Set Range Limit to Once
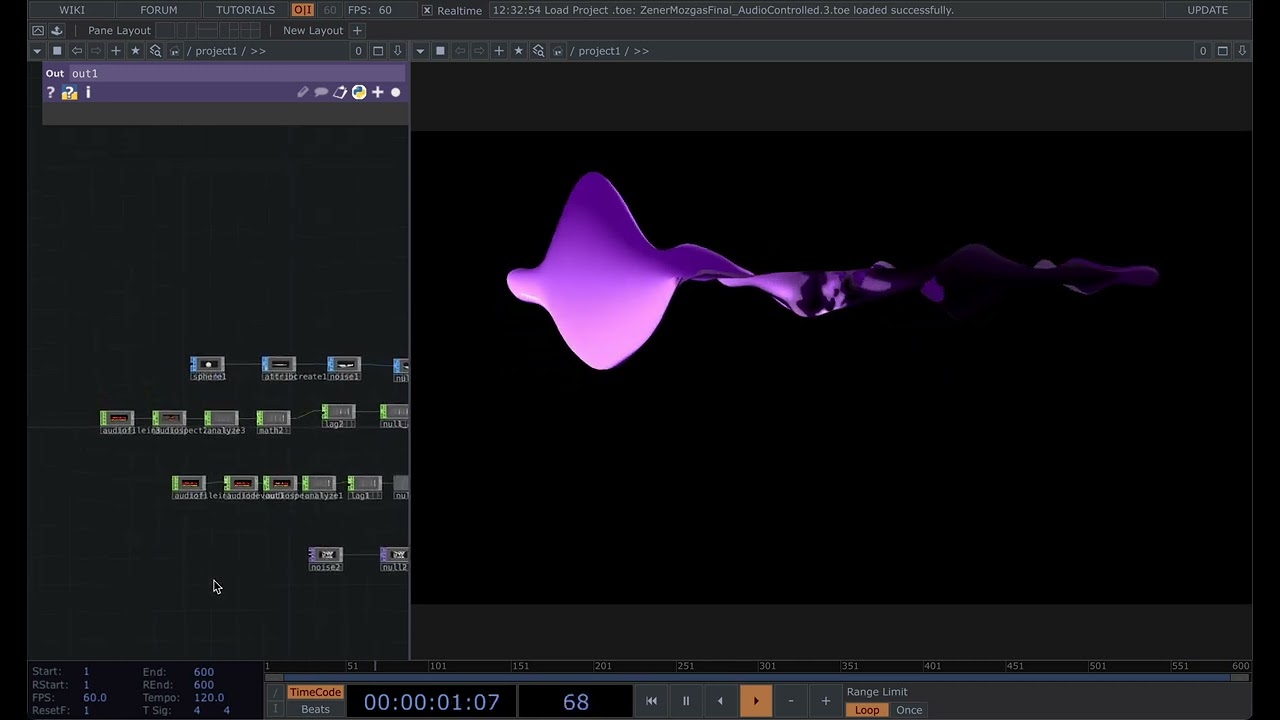This screenshot has width=1280, height=720. click(x=909, y=710)
